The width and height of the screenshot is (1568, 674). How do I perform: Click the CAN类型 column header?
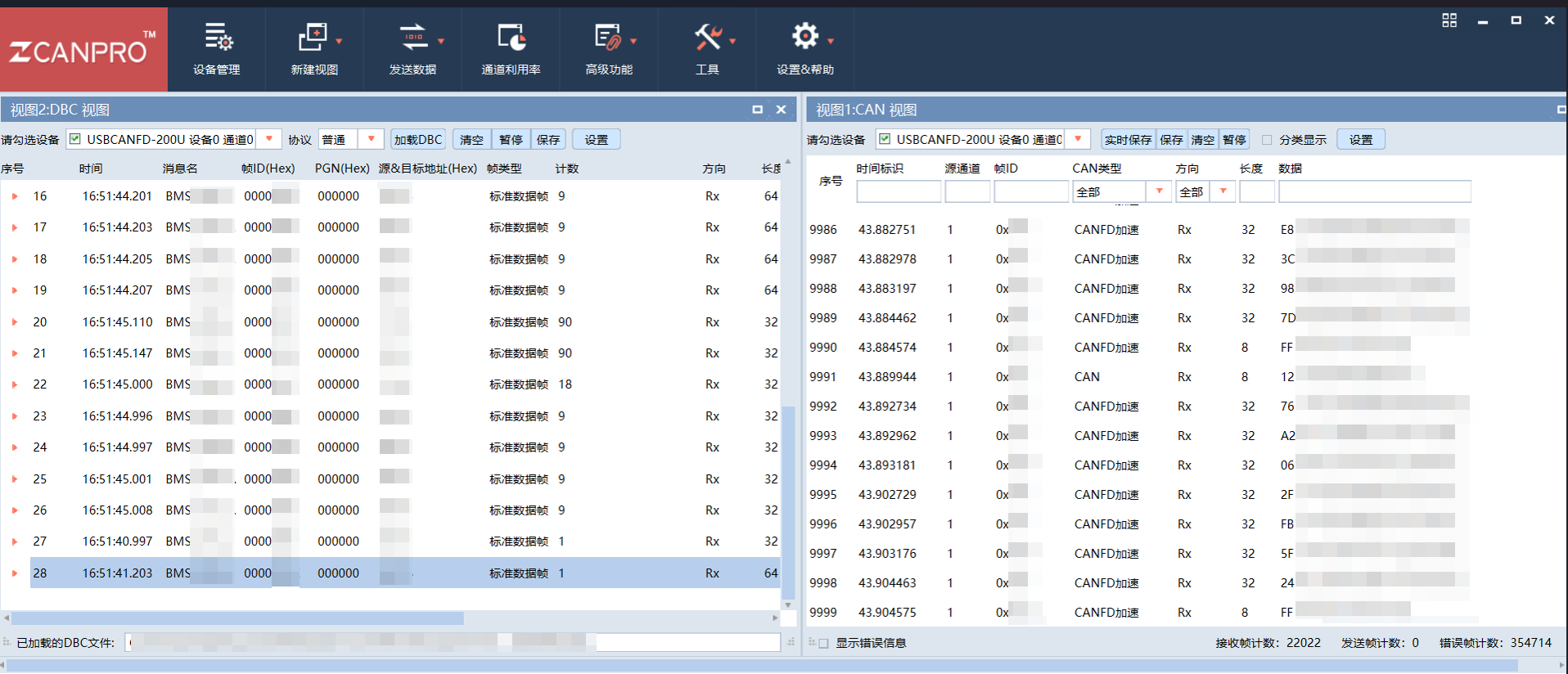pos(1097,168)
